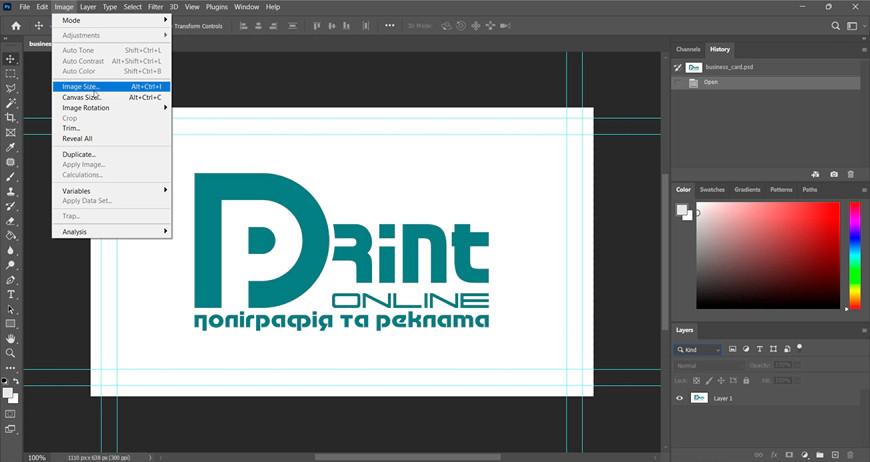Pick the Lasso tool
Viewport: 870px width, 462px height.
[11, 88]
